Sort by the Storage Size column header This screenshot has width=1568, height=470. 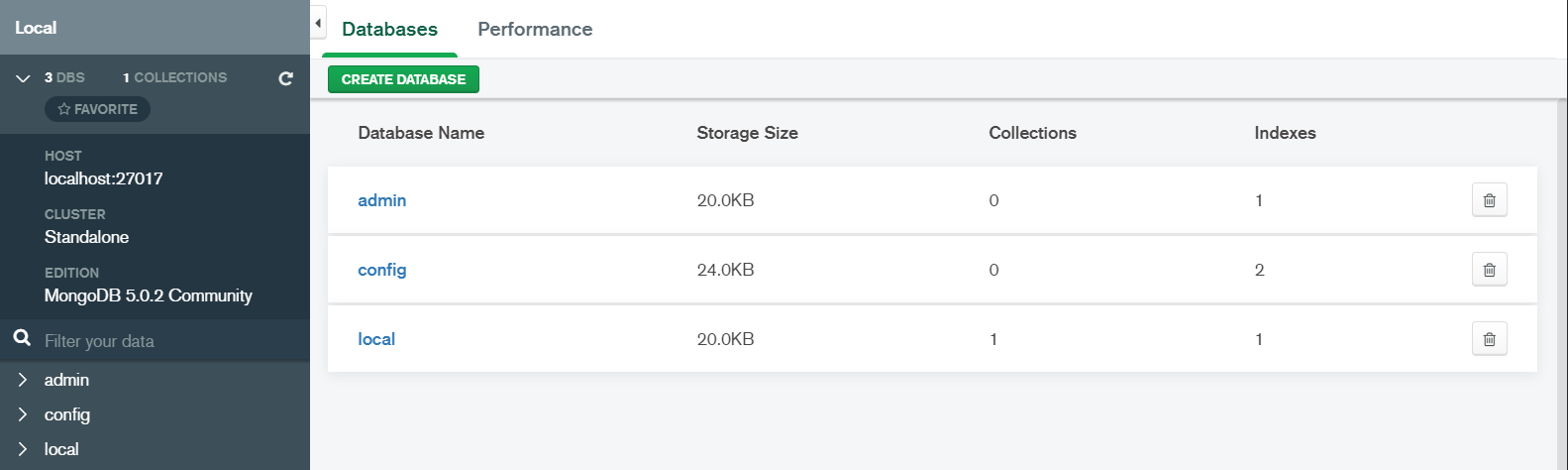(747, 133)
